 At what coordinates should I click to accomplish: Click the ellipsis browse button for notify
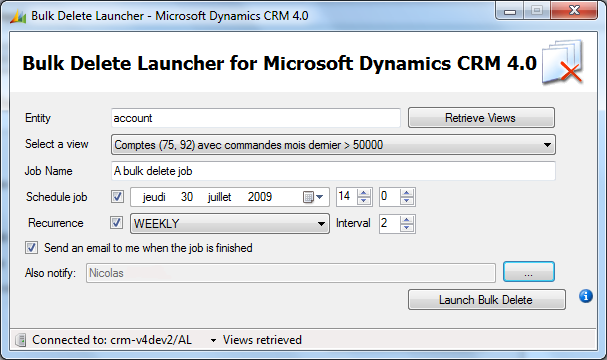pos(529,272)
